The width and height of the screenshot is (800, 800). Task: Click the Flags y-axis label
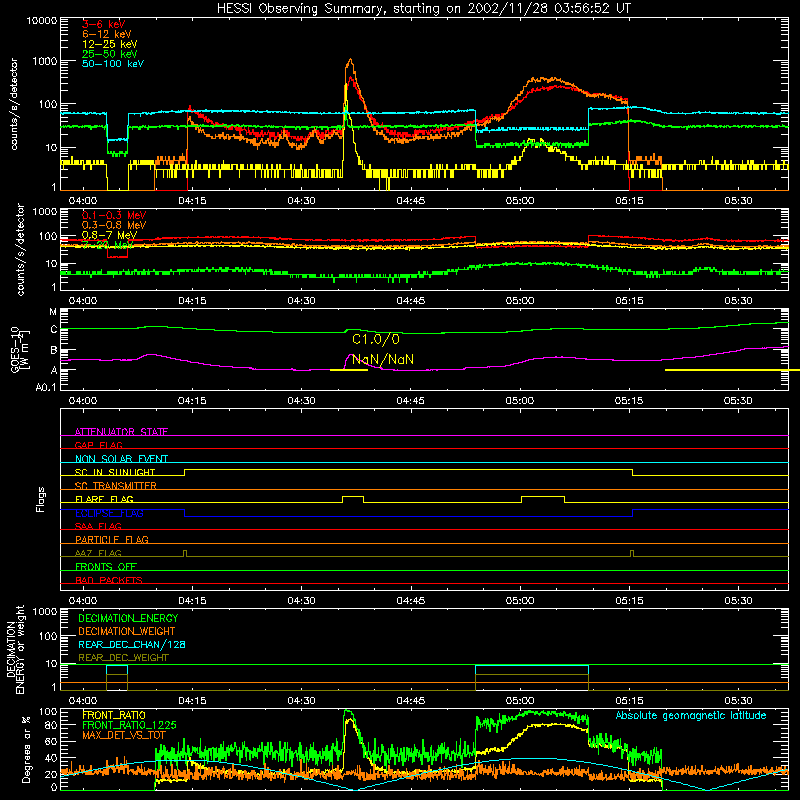[x=41, y=499]
